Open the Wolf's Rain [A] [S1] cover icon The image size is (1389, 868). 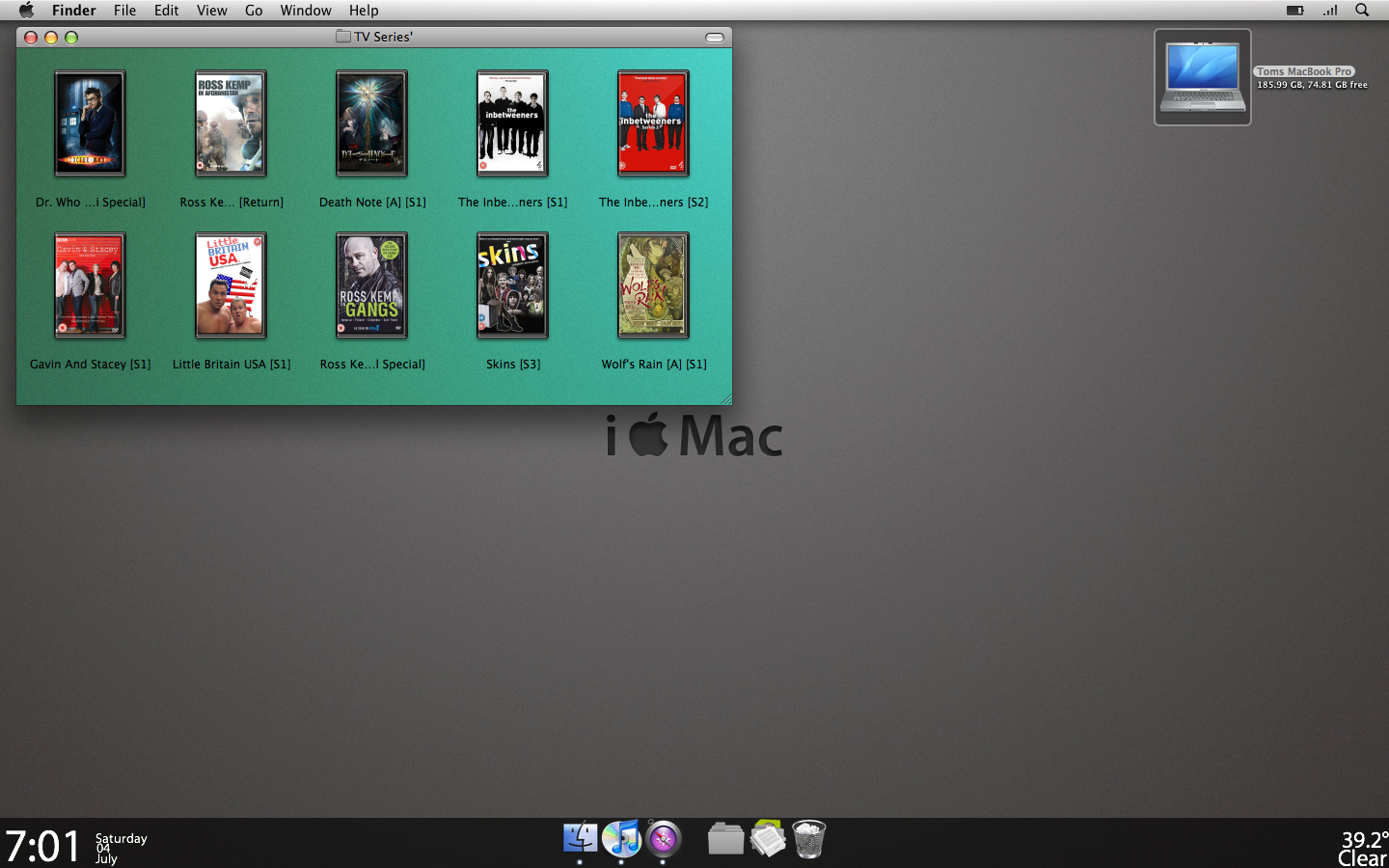(653, 285)
